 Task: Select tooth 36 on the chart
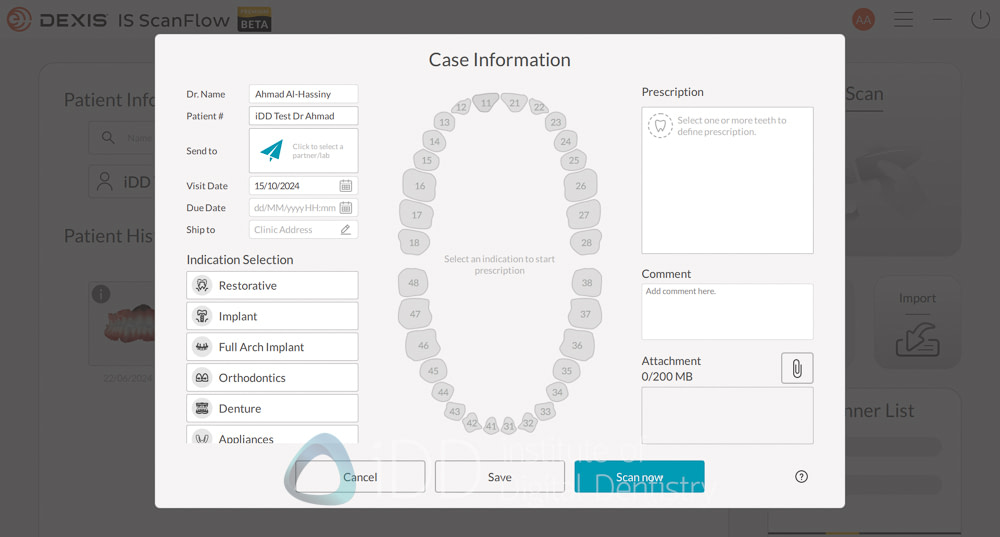pyautogui.click(x=577, y=345)
